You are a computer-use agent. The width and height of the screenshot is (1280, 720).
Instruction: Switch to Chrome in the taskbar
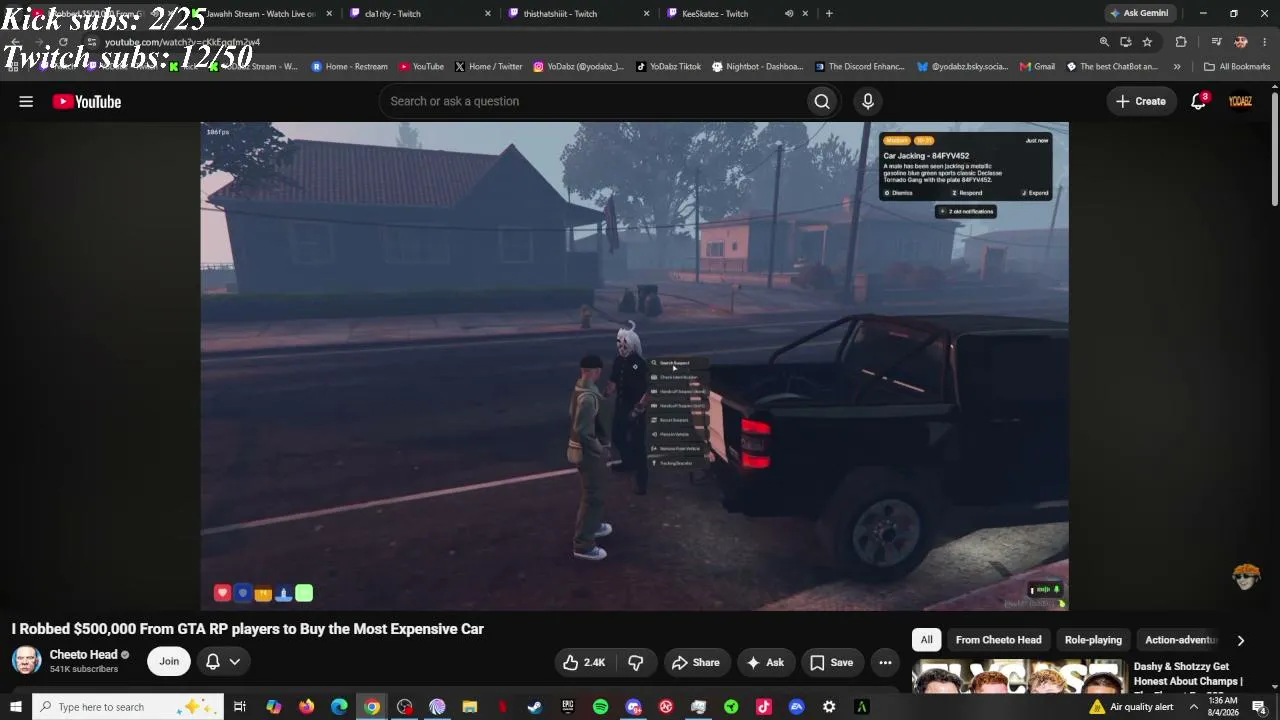point(372,707)
